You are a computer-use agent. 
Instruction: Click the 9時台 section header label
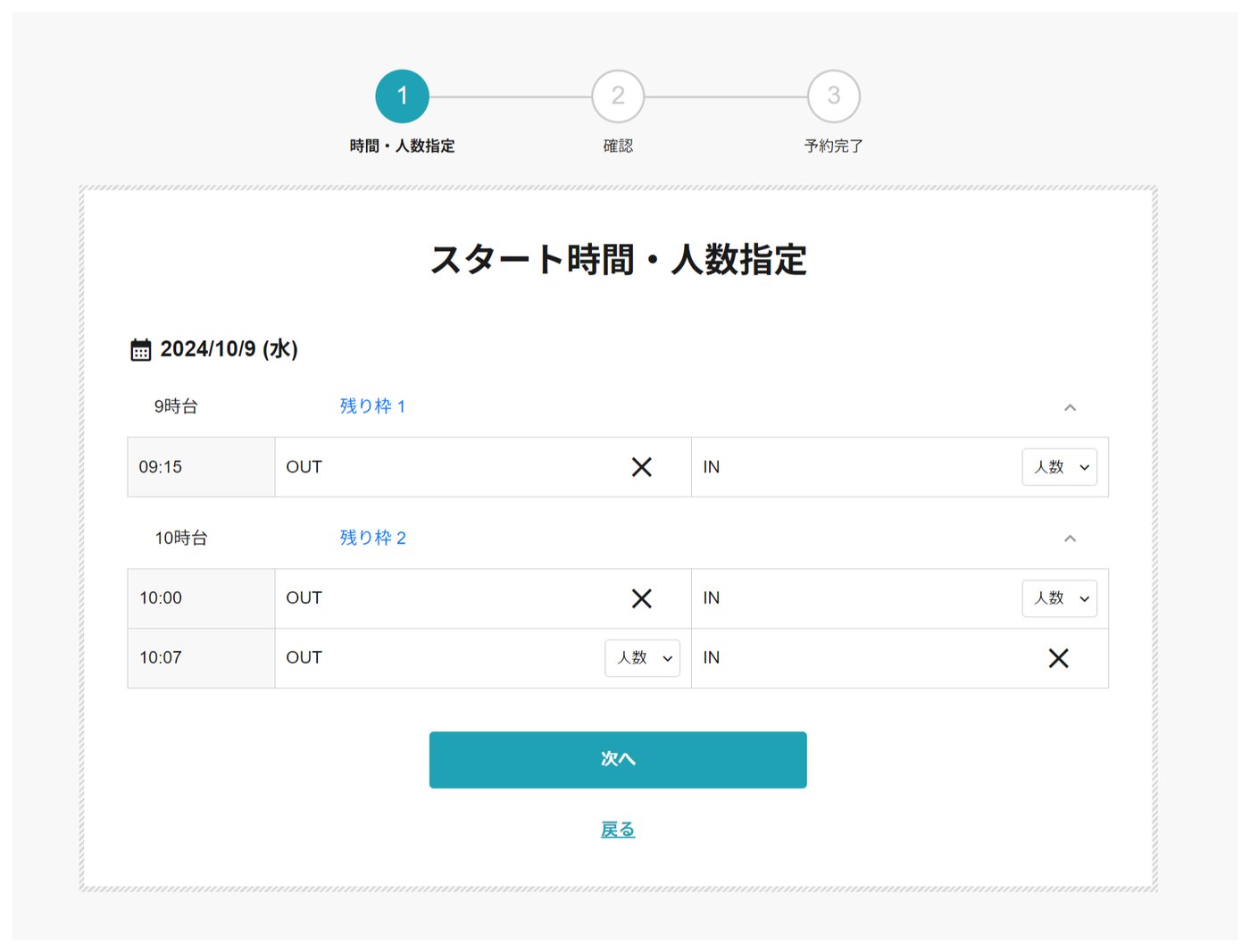176,406
